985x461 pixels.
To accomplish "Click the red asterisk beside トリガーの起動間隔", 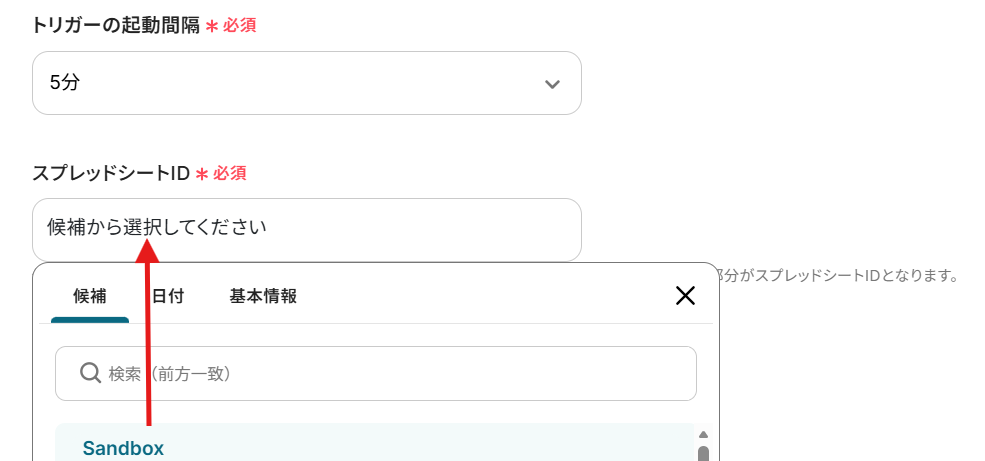I will pos(212,26).
